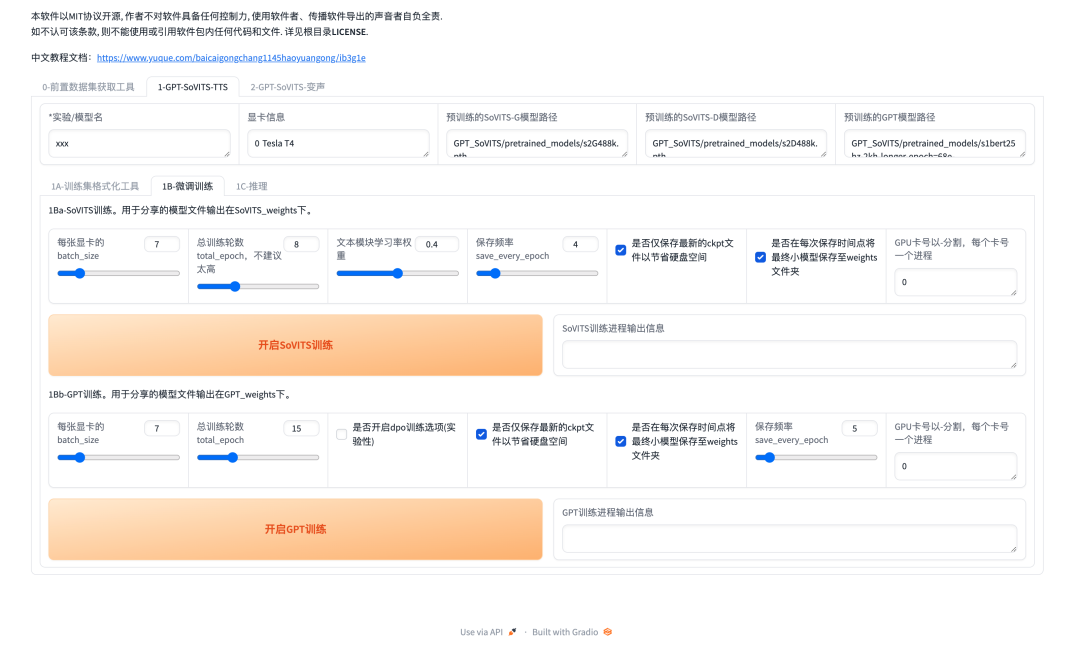The image size is (1080, 647).
Task: Click SoVITS GPU卡号 input field
Action: tap(955, 282)
